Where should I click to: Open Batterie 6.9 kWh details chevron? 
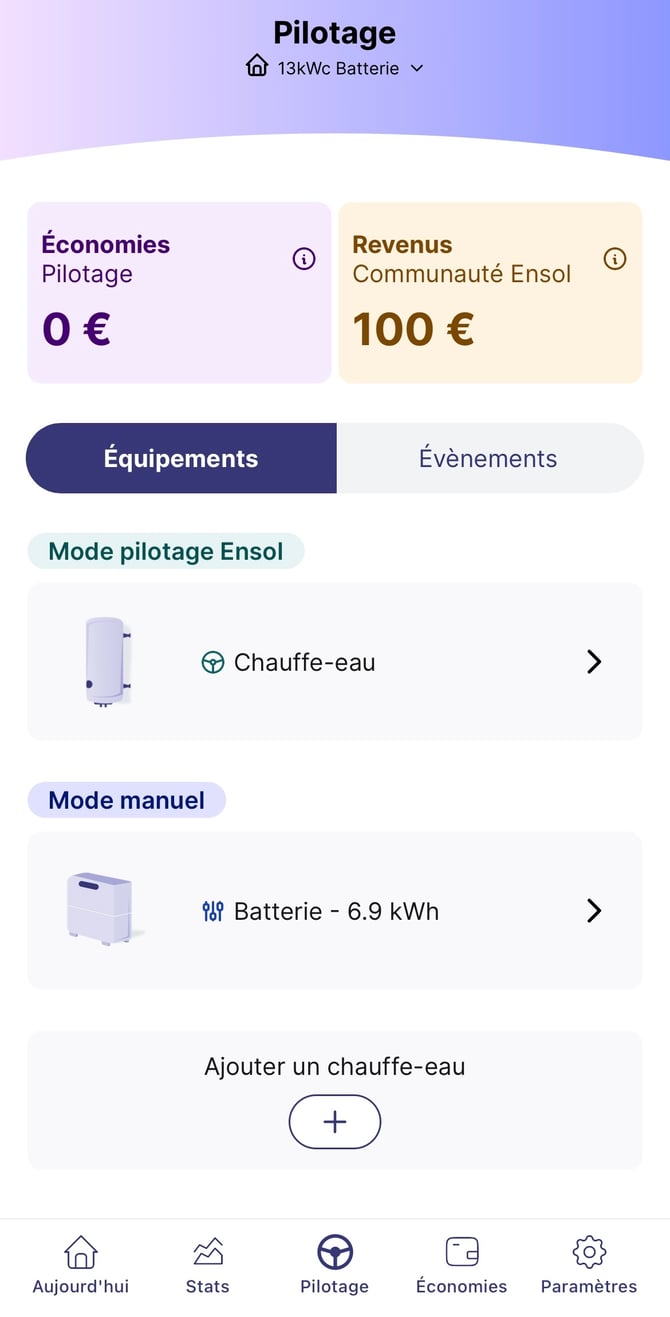[594, 911]
